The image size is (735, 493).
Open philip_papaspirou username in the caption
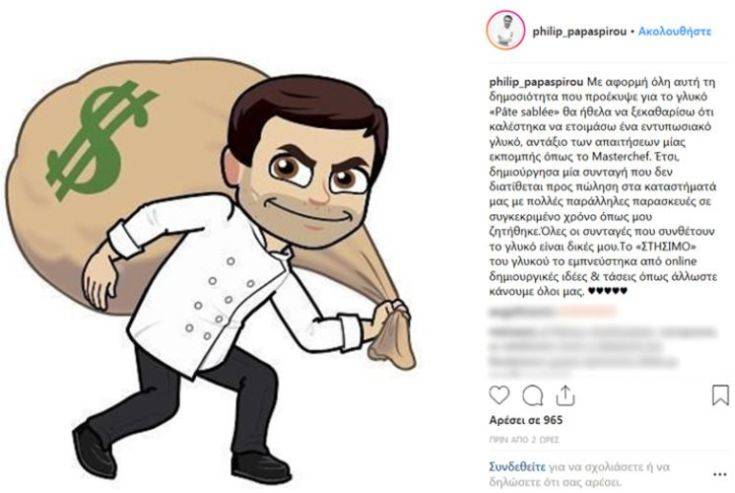(536, 82)
